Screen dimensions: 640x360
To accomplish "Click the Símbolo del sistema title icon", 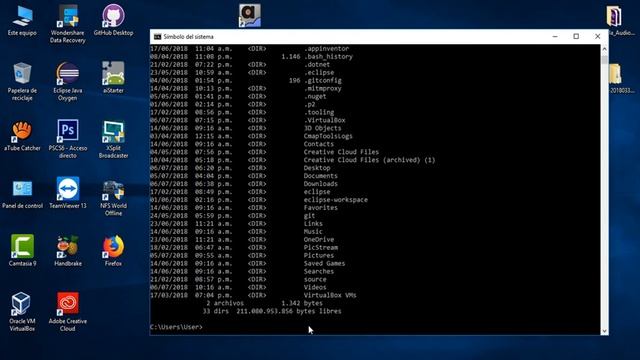I will [157, 37].
